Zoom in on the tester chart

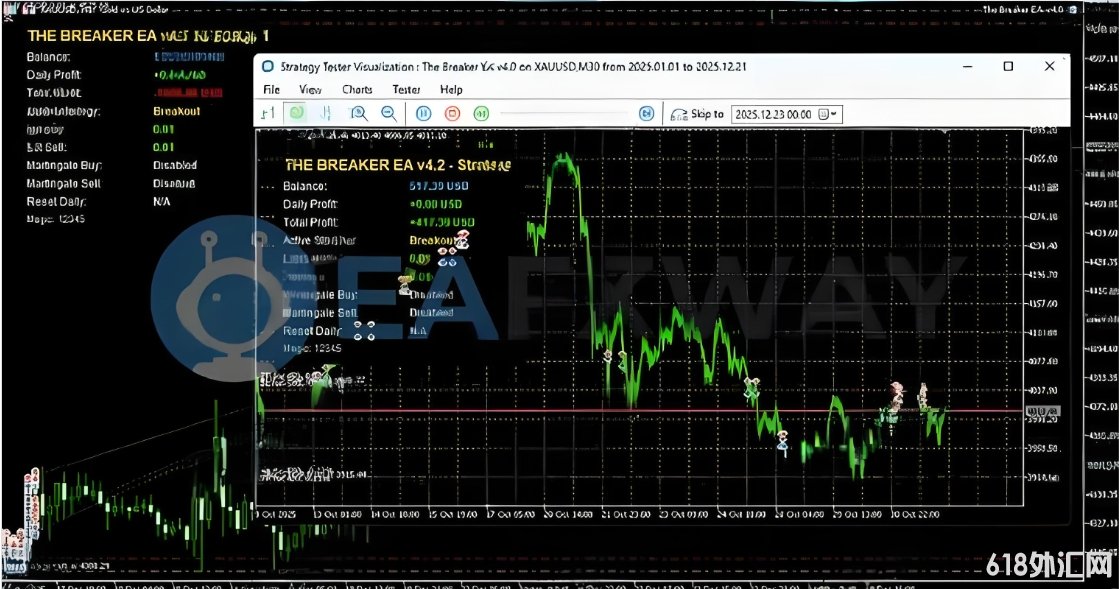[358, 114]
